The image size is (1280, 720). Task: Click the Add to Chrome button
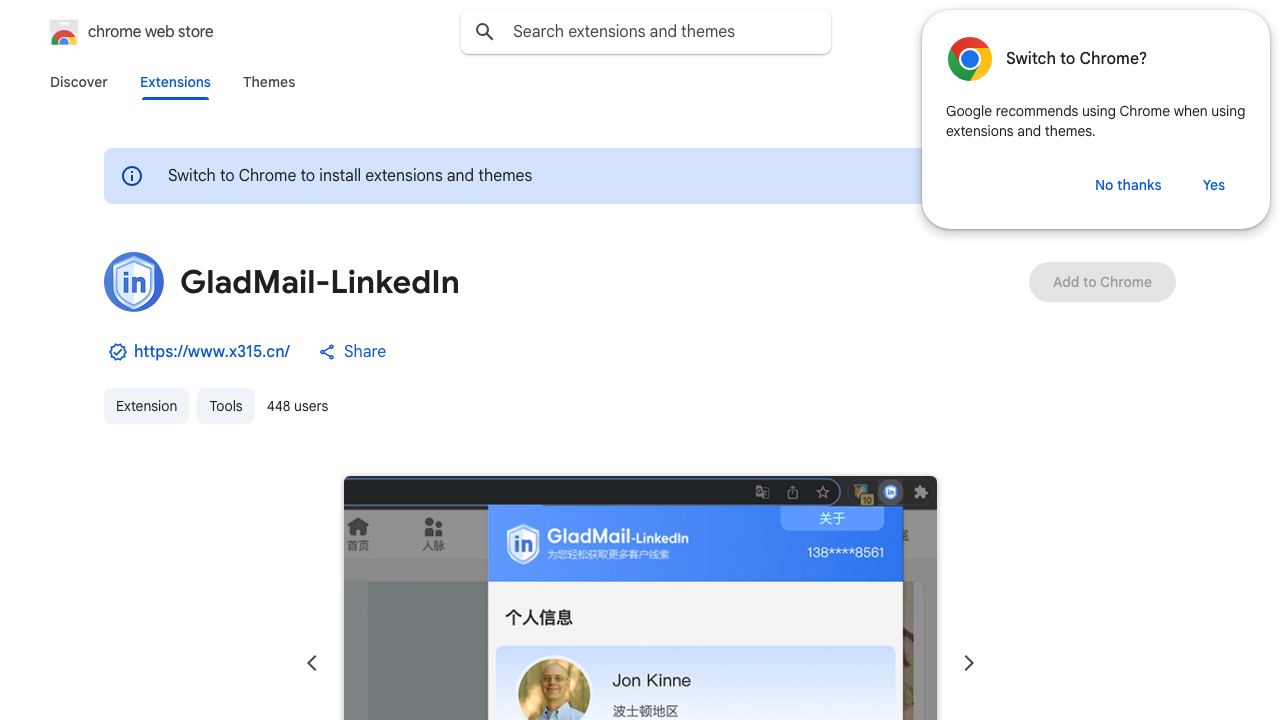point(1102,282)
